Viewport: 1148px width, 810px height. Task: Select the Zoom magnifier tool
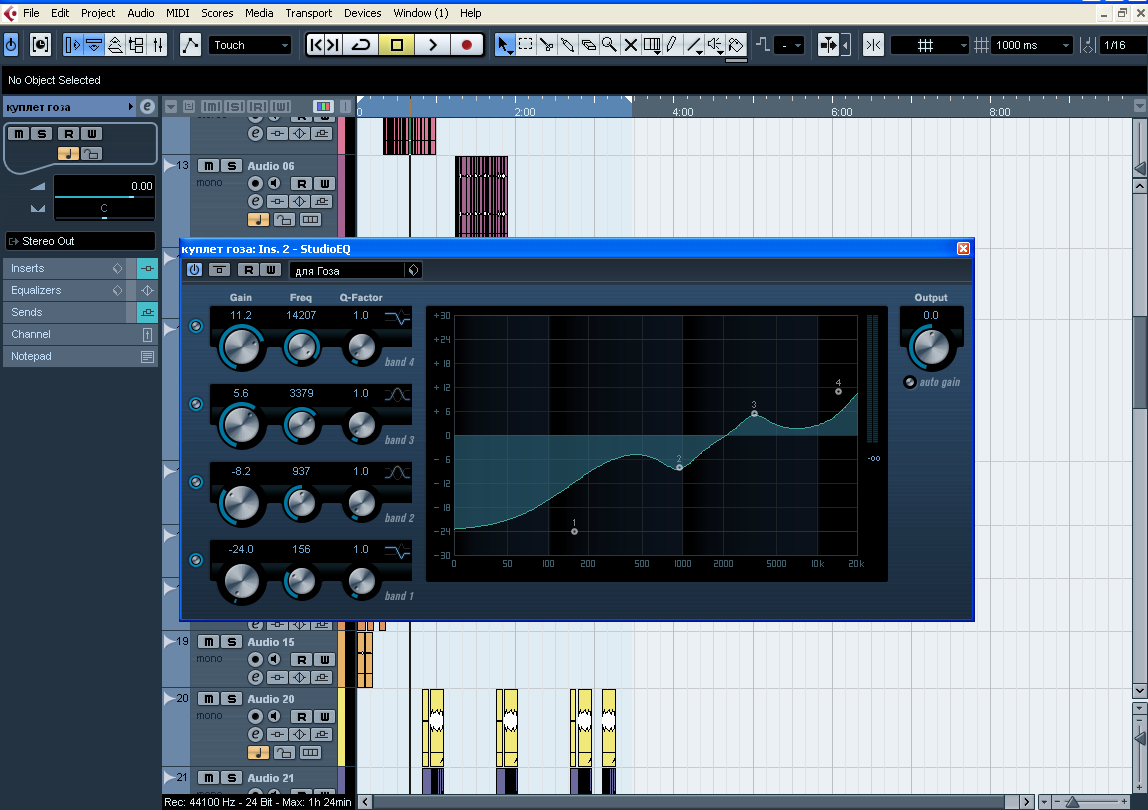tap(609, 45)
